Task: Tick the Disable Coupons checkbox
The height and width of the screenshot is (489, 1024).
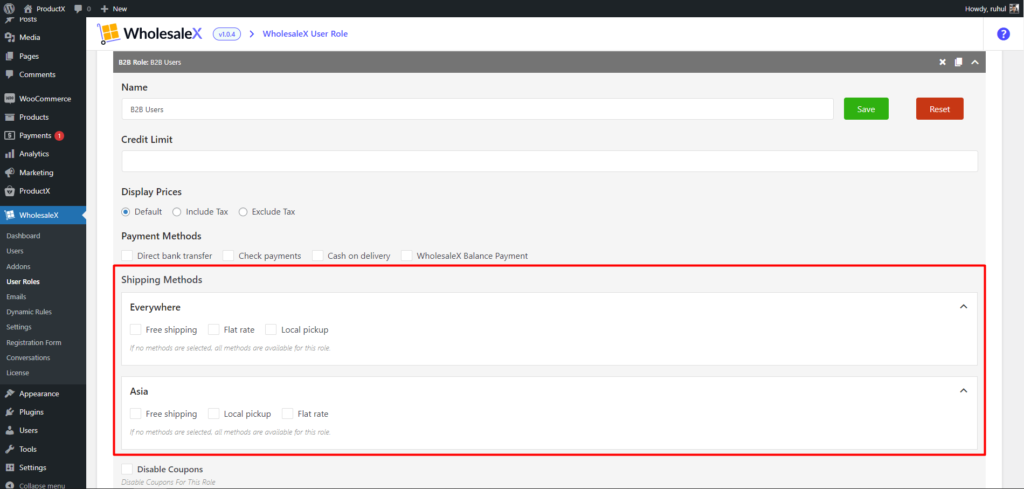Action: coord(127,469)
